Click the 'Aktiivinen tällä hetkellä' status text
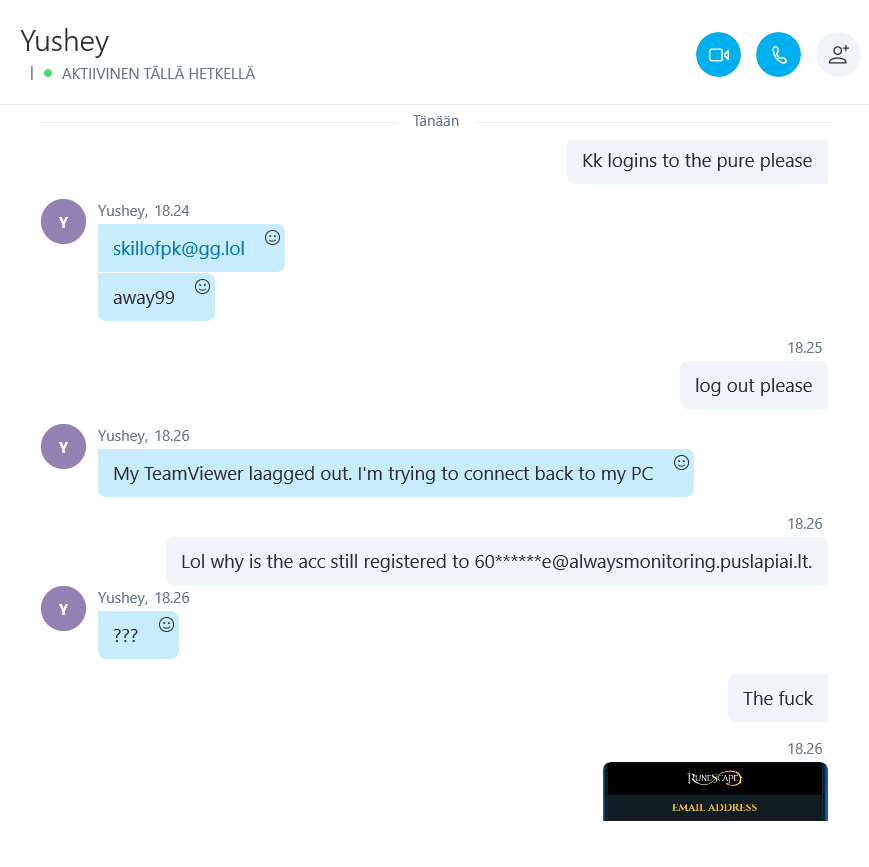This screenshot has width=869, height=867. pyautogui.click(x=158, y=74)
